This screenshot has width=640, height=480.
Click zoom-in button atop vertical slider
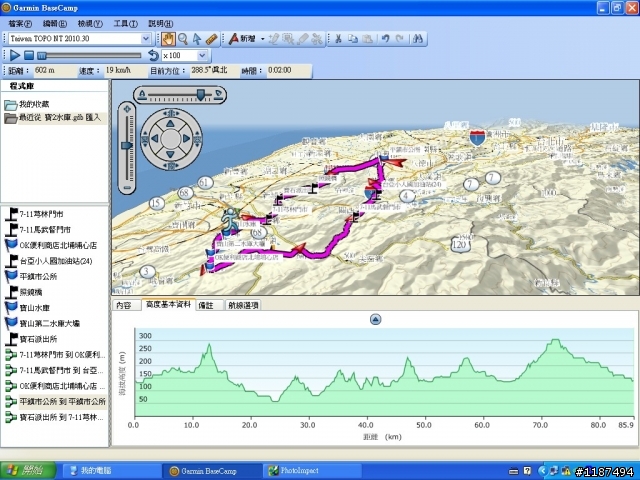(x=127, y=109)
